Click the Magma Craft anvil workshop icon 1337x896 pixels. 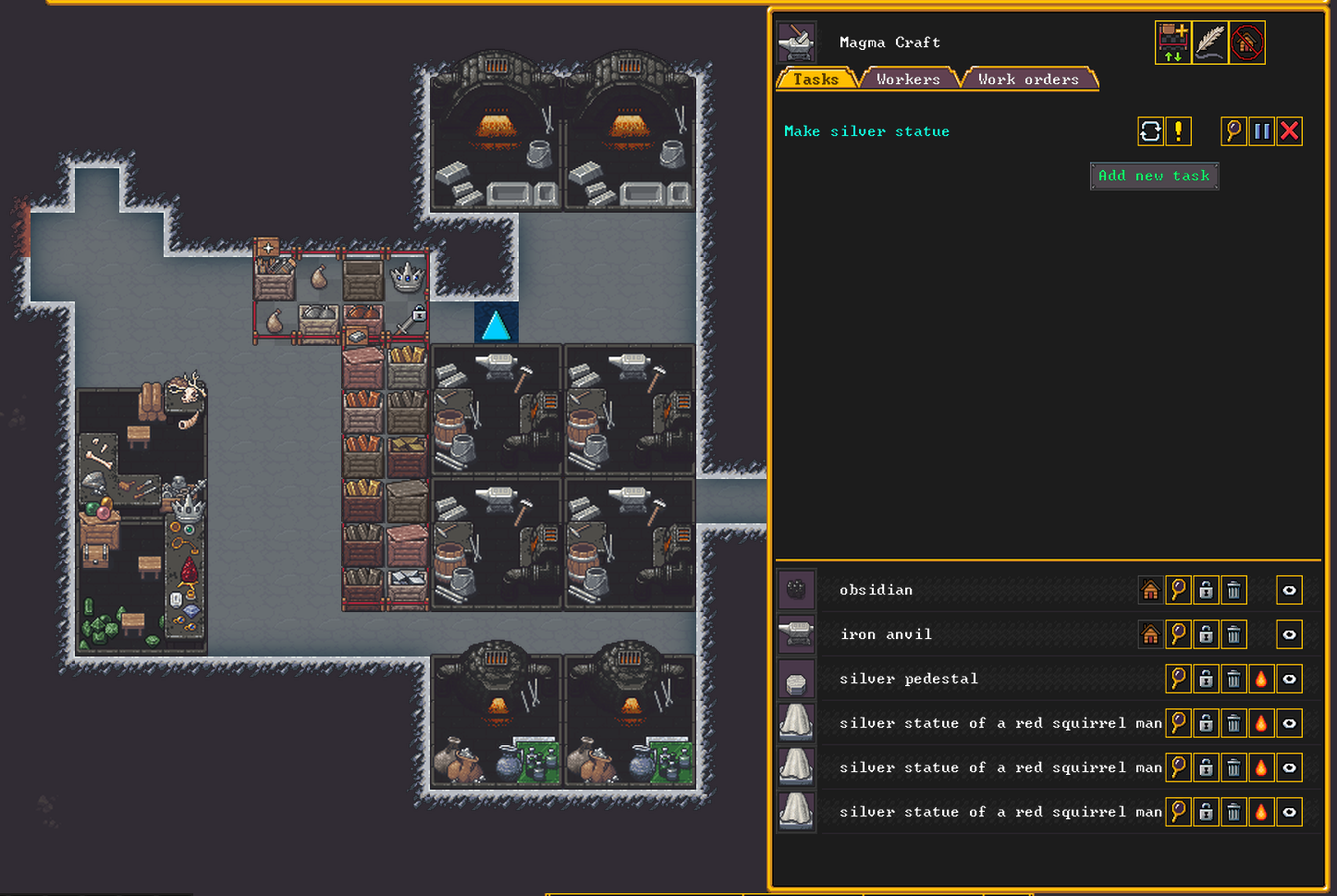click(796, 42)
